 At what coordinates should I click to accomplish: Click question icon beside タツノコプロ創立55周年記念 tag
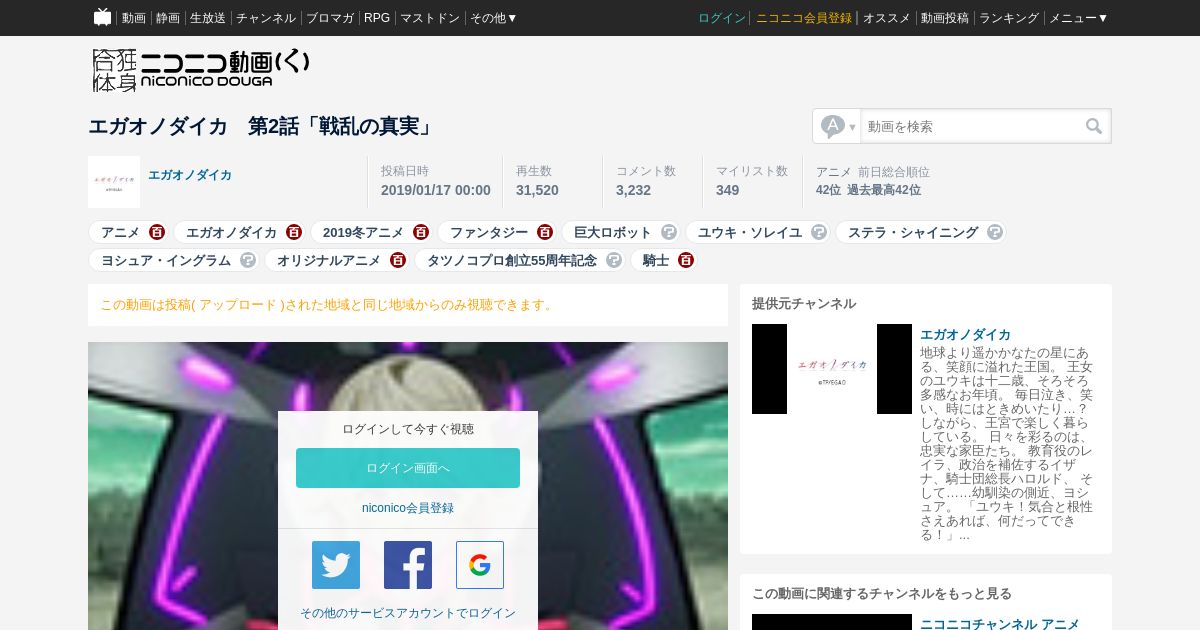614,260
